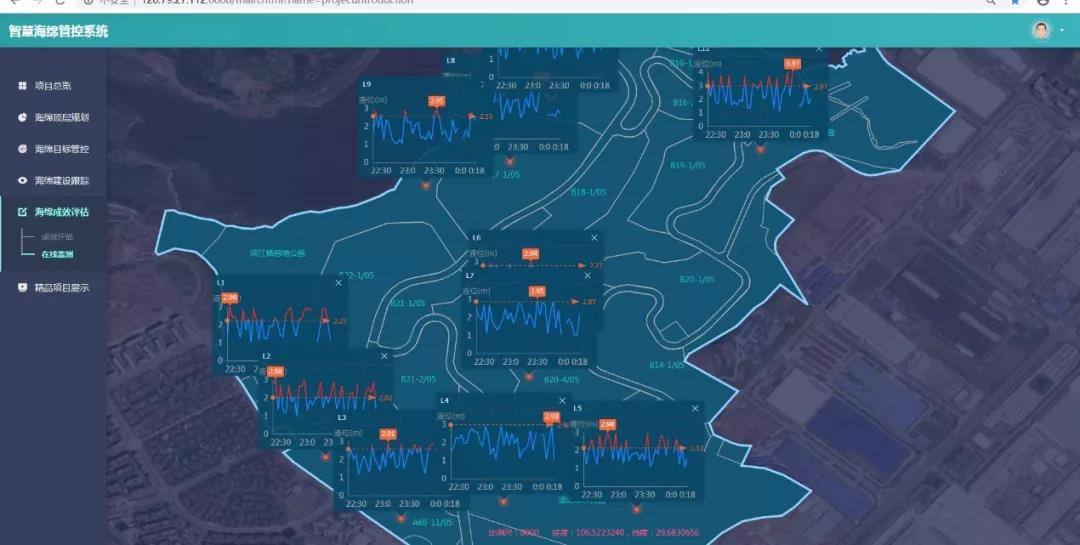Open the 成效评估 submenu item
This screenshot has height=545, width=1080.
point(57,237)
